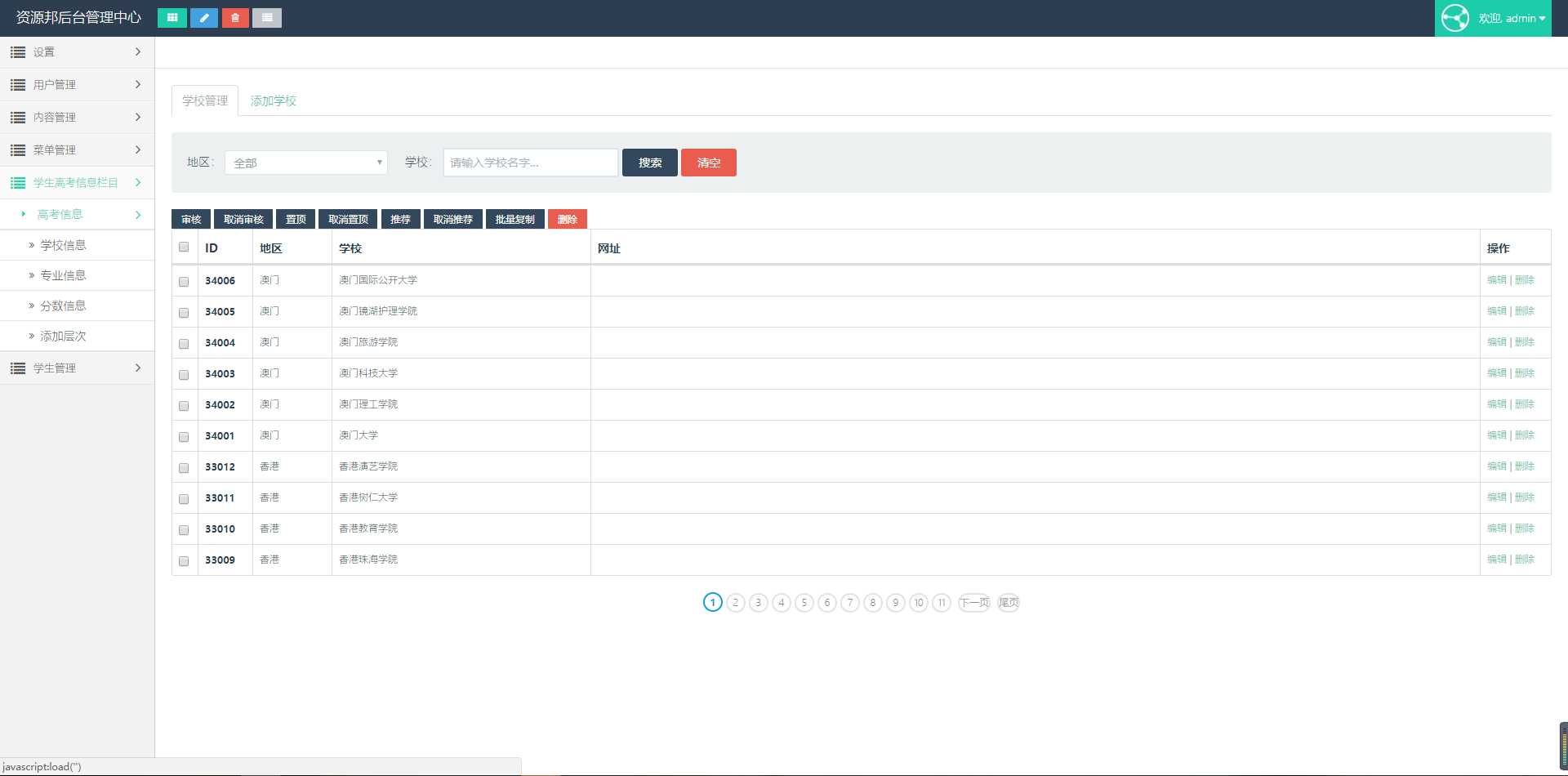Click the green list icon beside 学生高考信息栏目

[18, 183]
